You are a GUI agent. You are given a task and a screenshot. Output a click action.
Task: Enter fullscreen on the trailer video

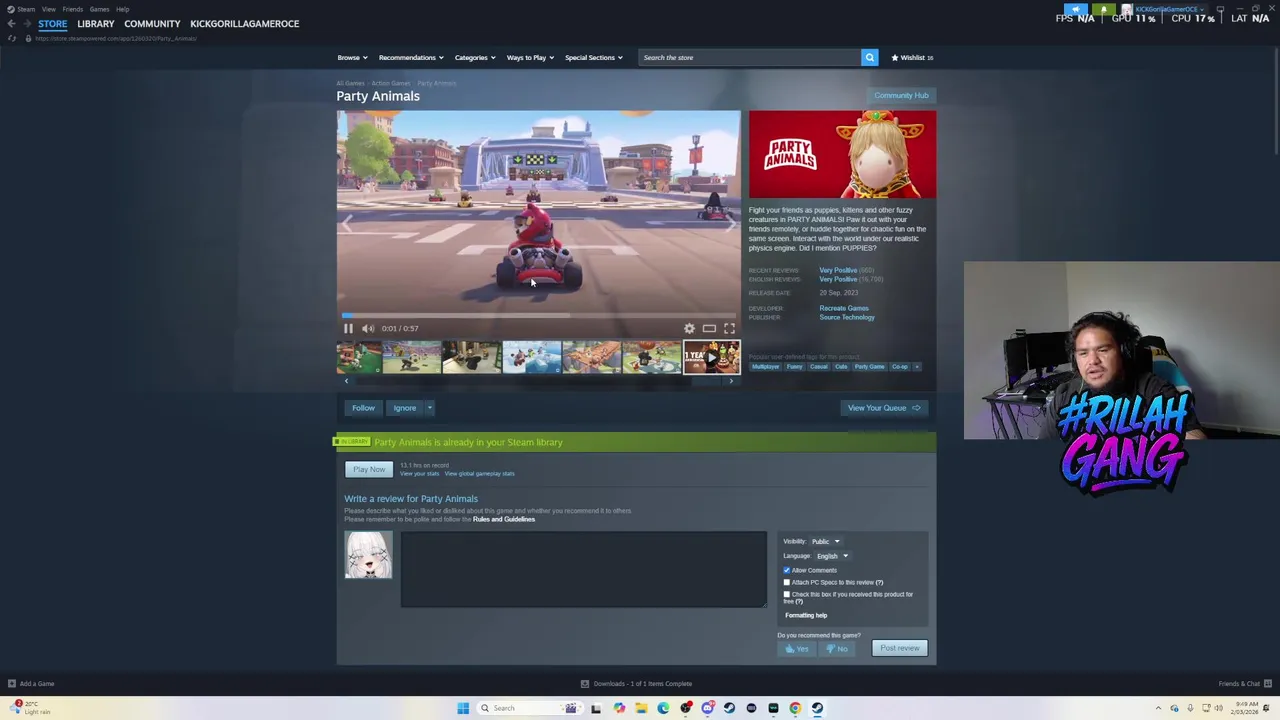point(729,328)
